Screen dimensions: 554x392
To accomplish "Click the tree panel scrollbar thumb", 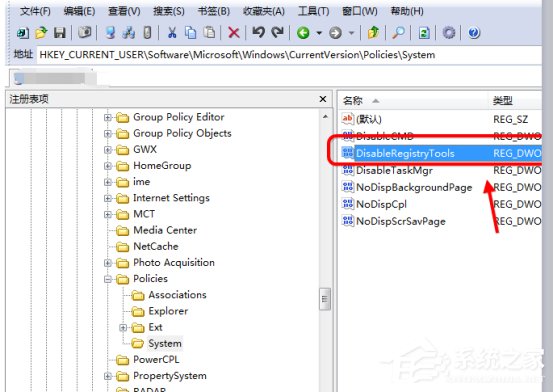I will click(x=325, y=299).
